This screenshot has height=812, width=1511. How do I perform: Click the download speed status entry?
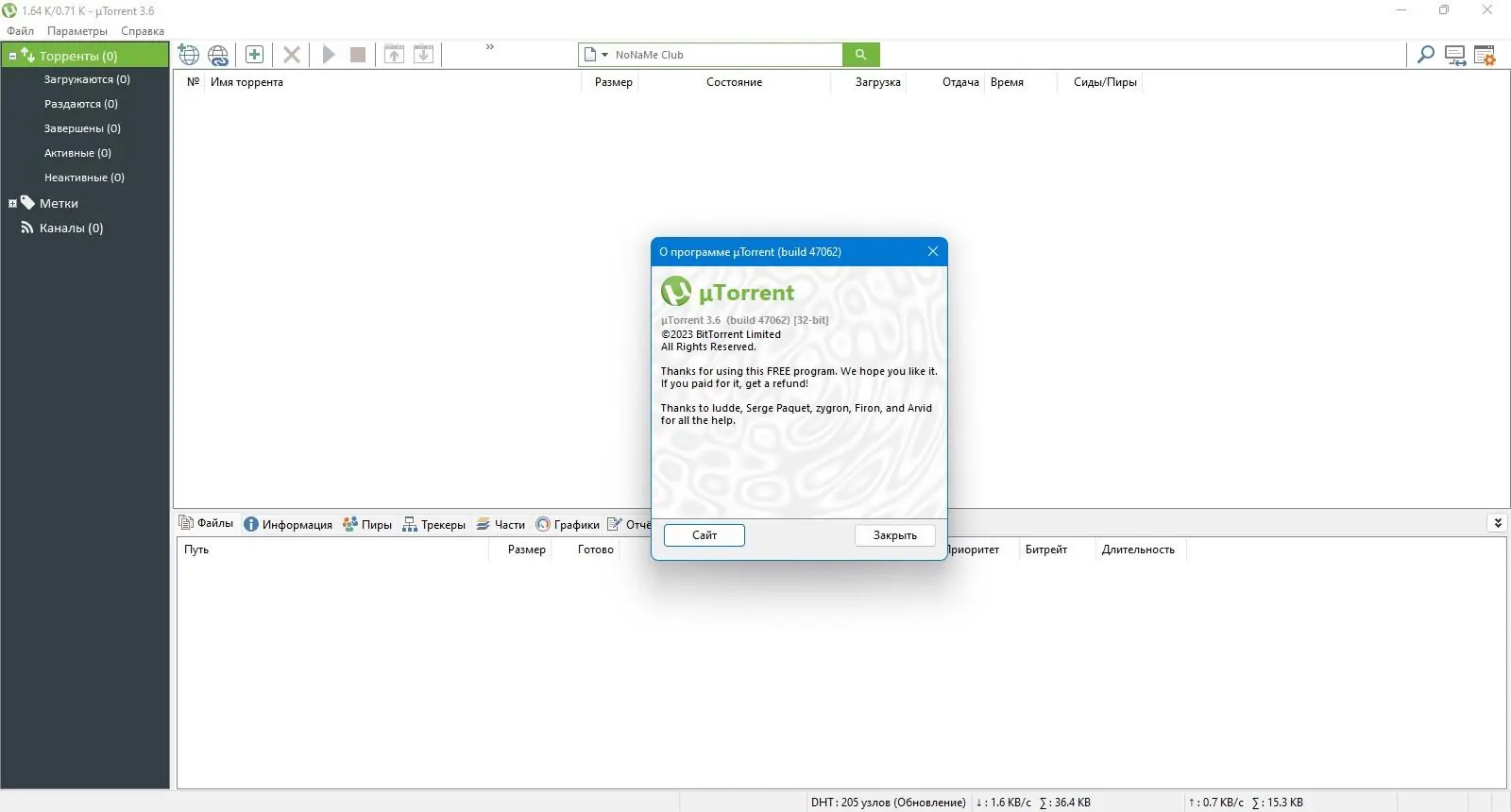click(1033, 803)
